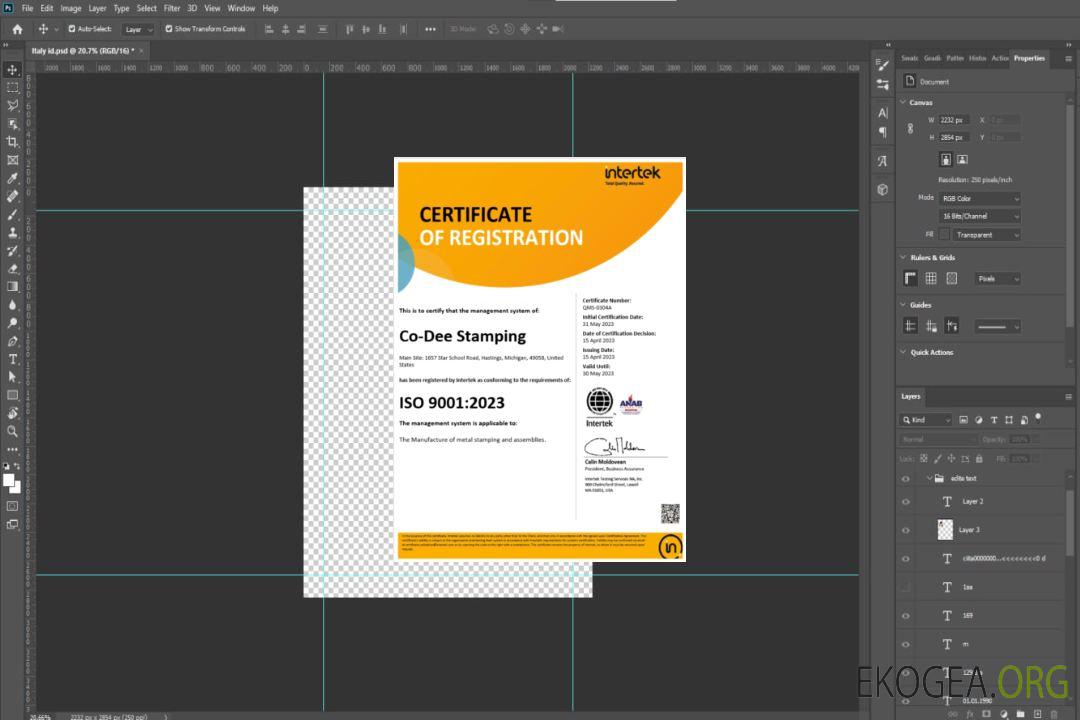Click the Home icon in options bar
The height and width of the screenshot is (720, 1080).
(x=17, y=29)
